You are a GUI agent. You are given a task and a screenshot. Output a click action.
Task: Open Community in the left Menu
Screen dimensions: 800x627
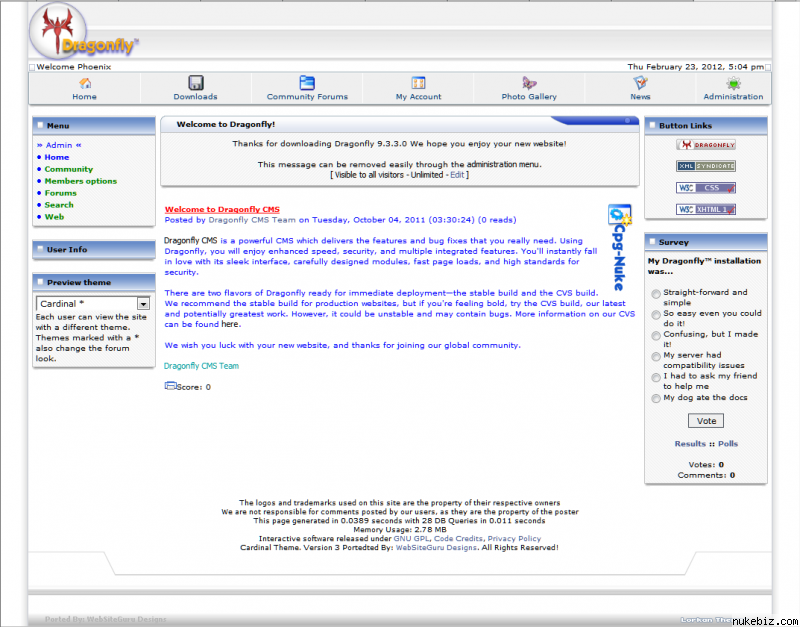click(x=68, y=169)
